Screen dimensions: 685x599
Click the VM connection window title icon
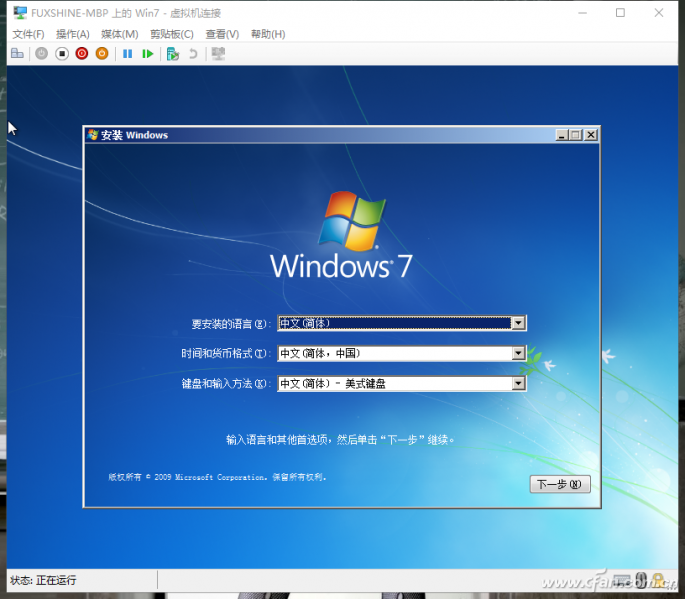pyautogui.click(x=20, y=13)
